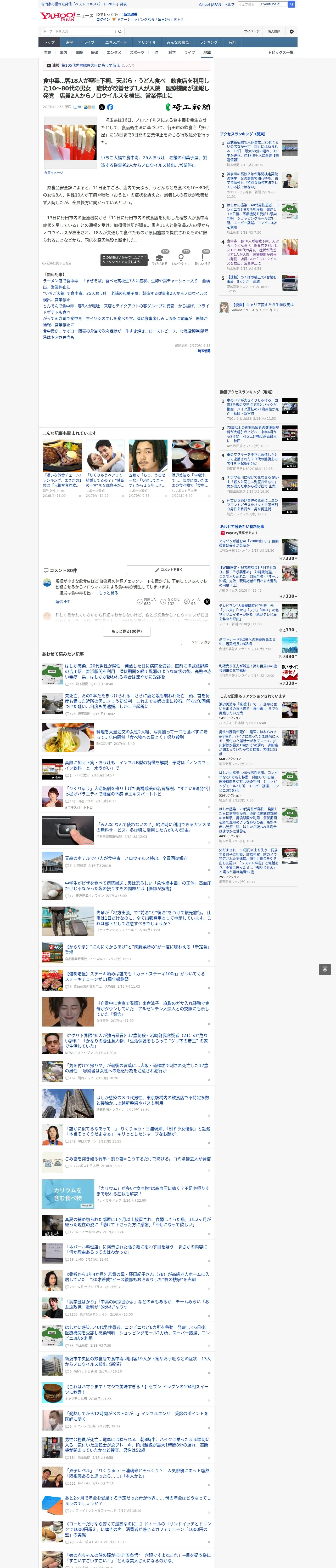Image resolution: width=336 pixels, height=1568 pixels.
Task: Click the うーん reaction on first comment
Action: point(193,601)
